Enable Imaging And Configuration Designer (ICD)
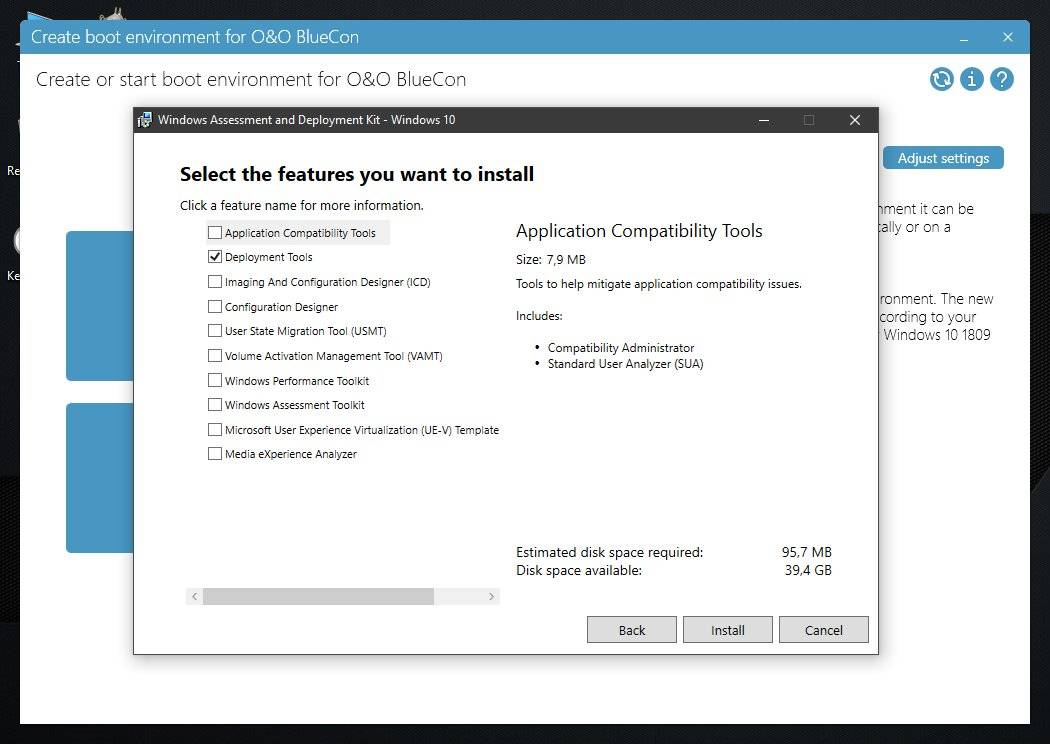The height and width of the screenshot is (744, 1050). click(214, 281)
